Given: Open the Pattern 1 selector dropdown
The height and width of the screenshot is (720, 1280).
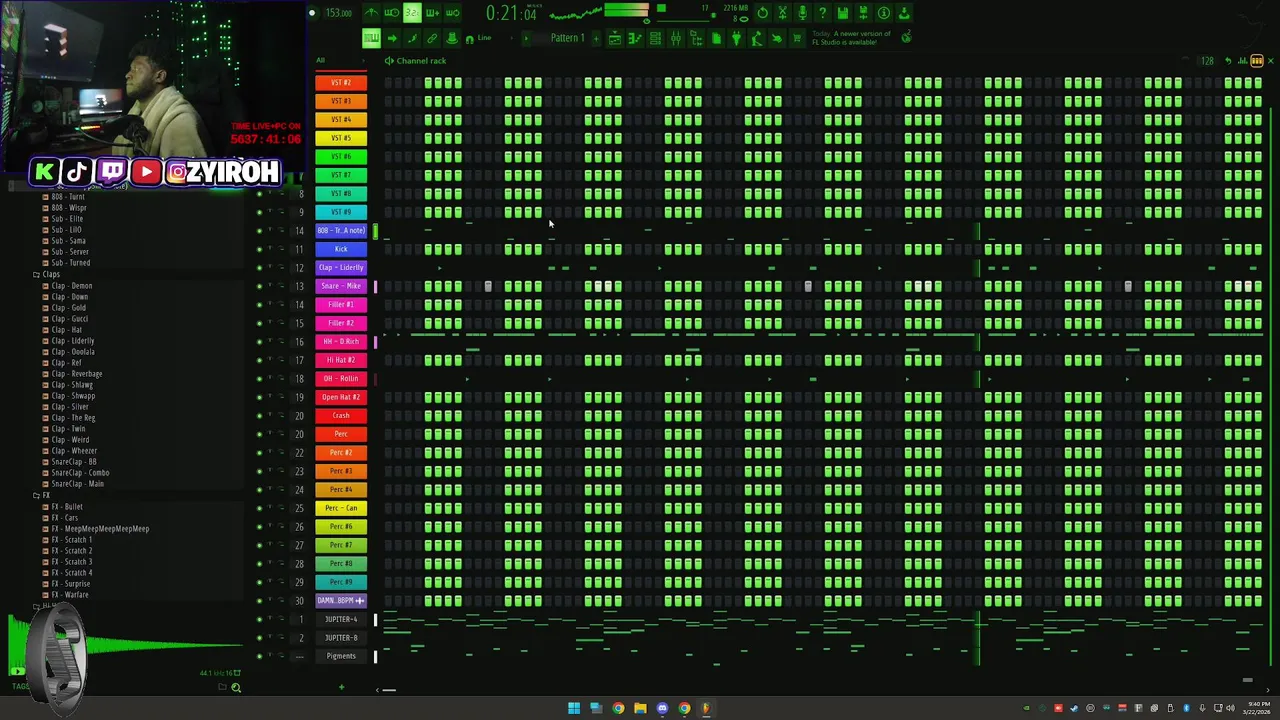Looking at the screenshot, I should [567, 38].
